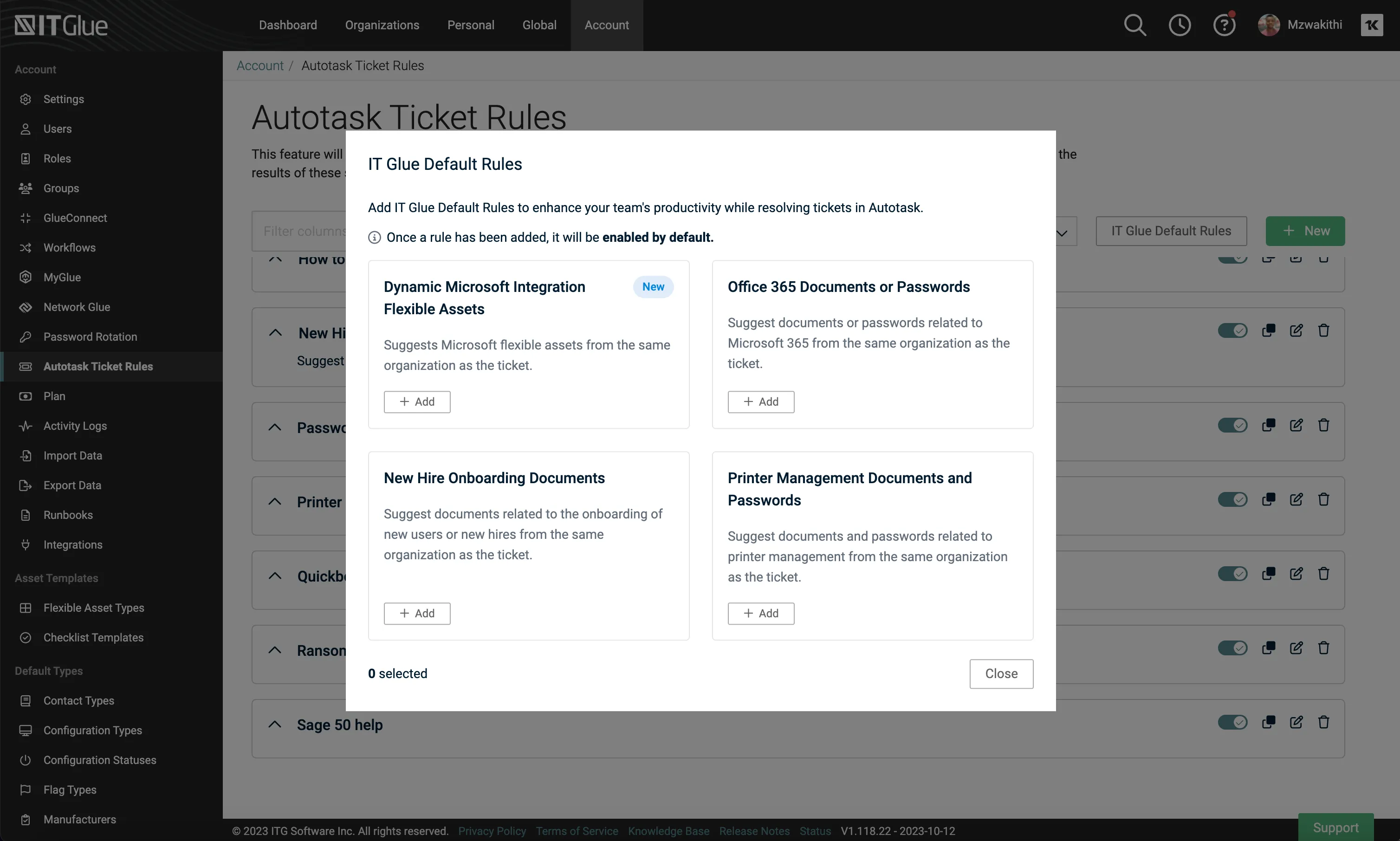Viewport: 1400px width, 841px height.
Task: Copy the Sage 50 help rule
Action: (x=1269, y=722)
